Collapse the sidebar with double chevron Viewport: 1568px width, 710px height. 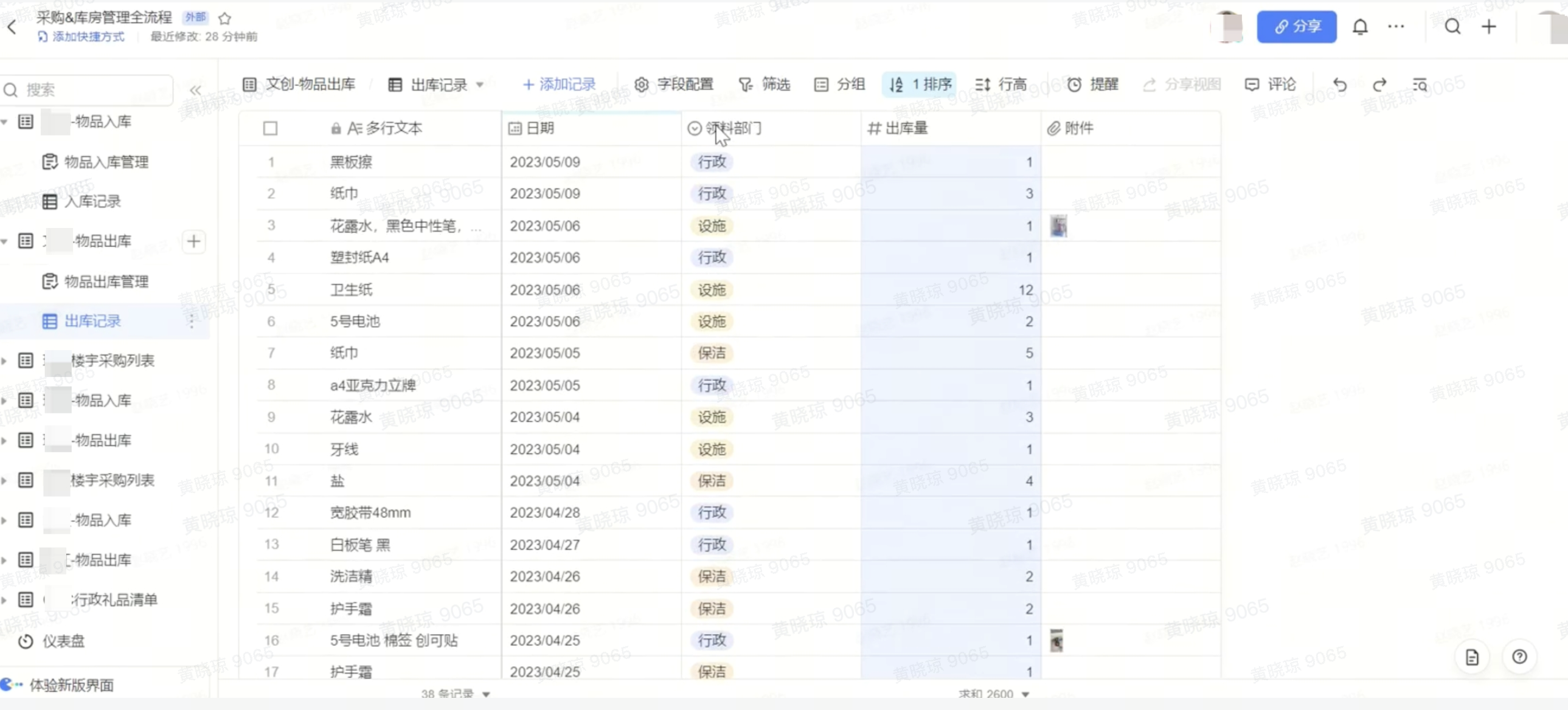(195, 90)
